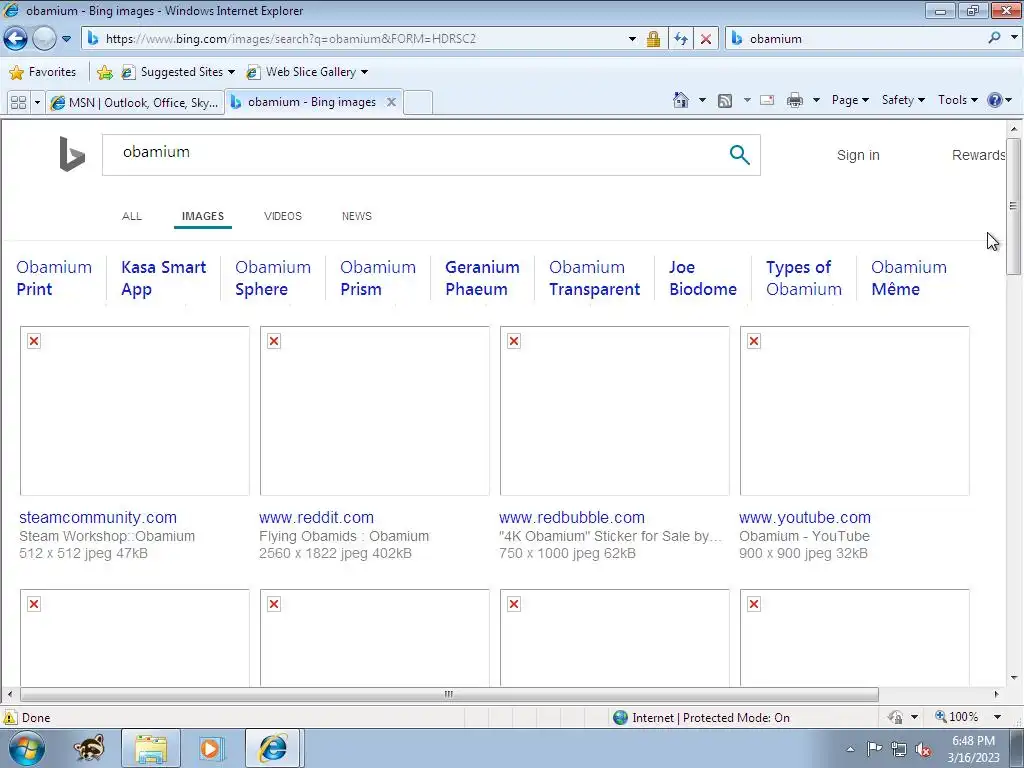Click the Obamium Sphere suggestion
The width and height of the screenshot is (1024, 768).
(273, 278)
